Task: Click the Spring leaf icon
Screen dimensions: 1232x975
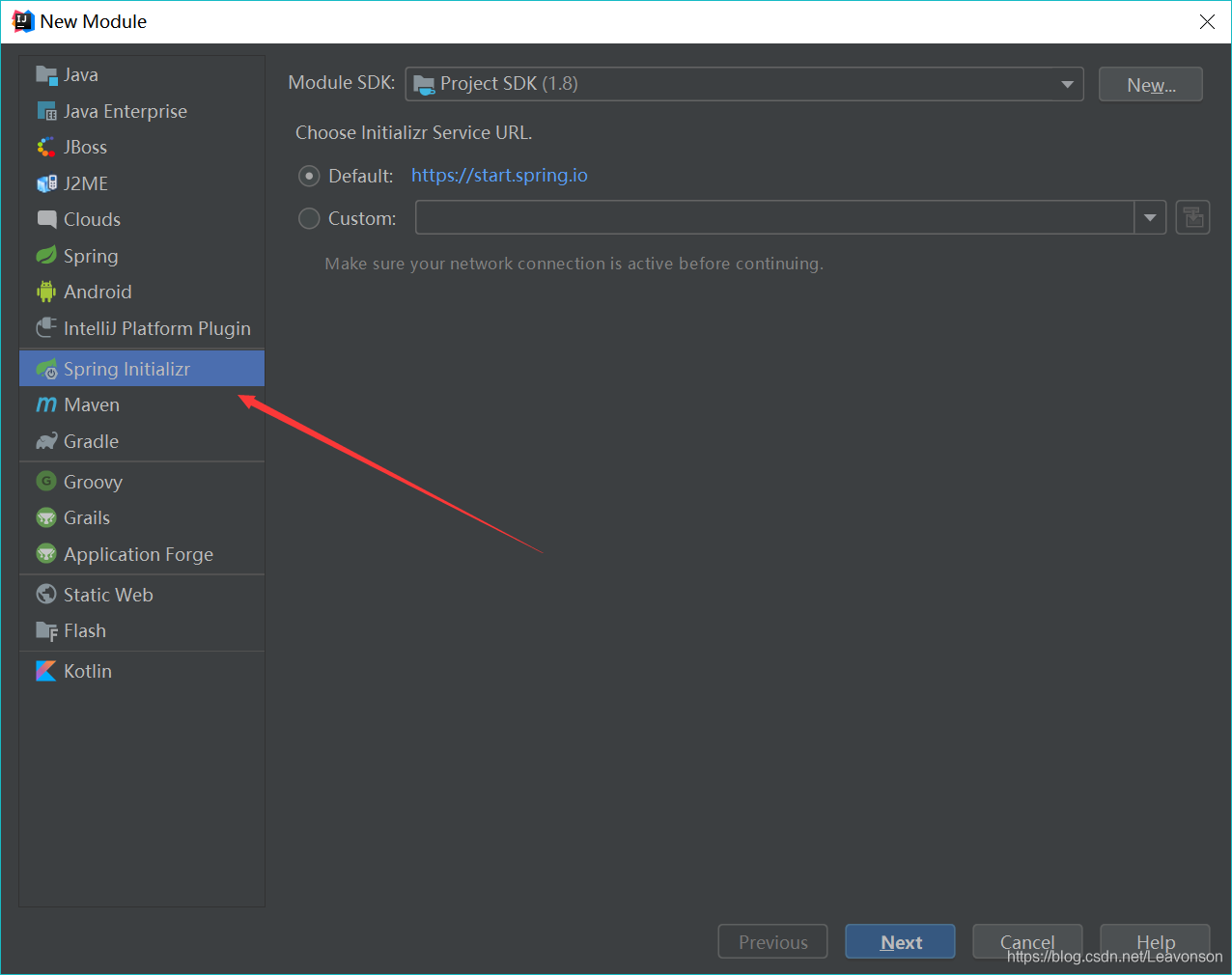Action: [46, 256]
